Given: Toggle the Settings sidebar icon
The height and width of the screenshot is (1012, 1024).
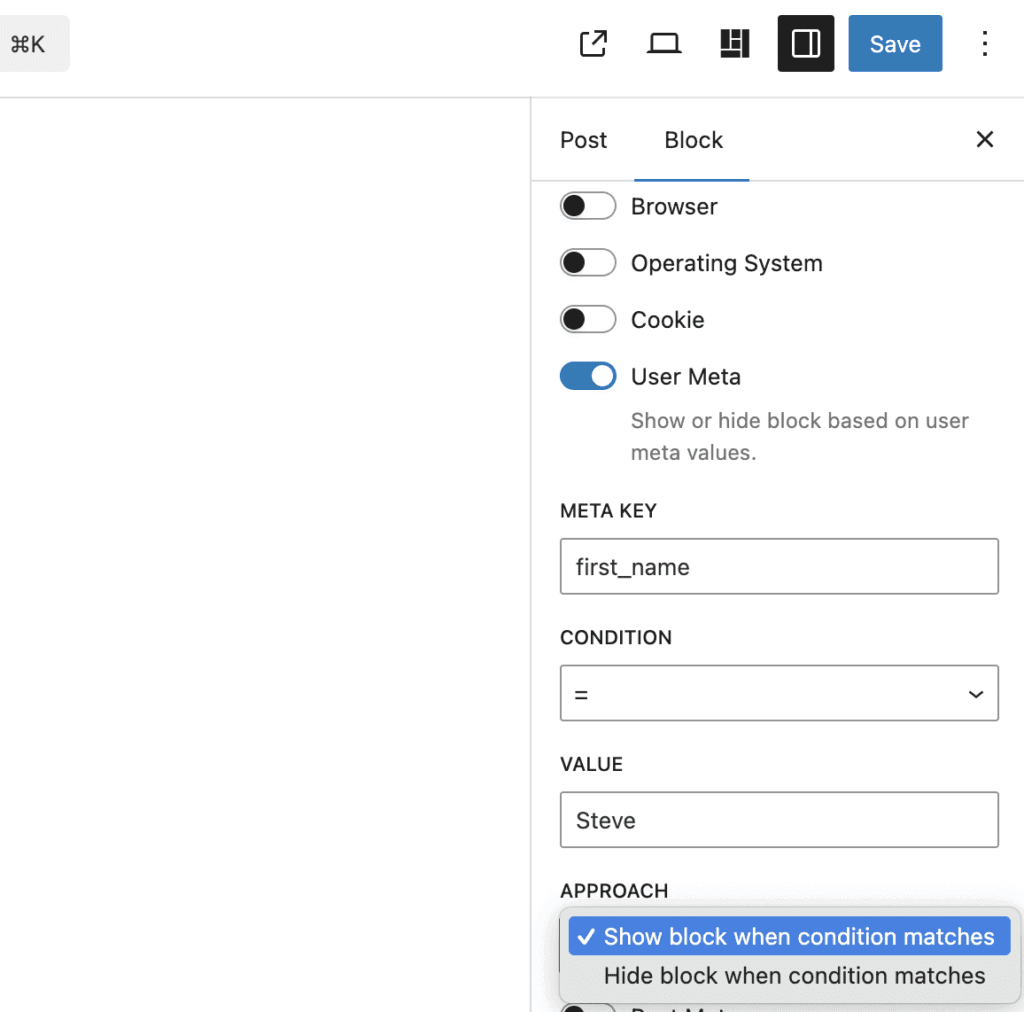Looking at the screenshot, I should tap(805, 43).
